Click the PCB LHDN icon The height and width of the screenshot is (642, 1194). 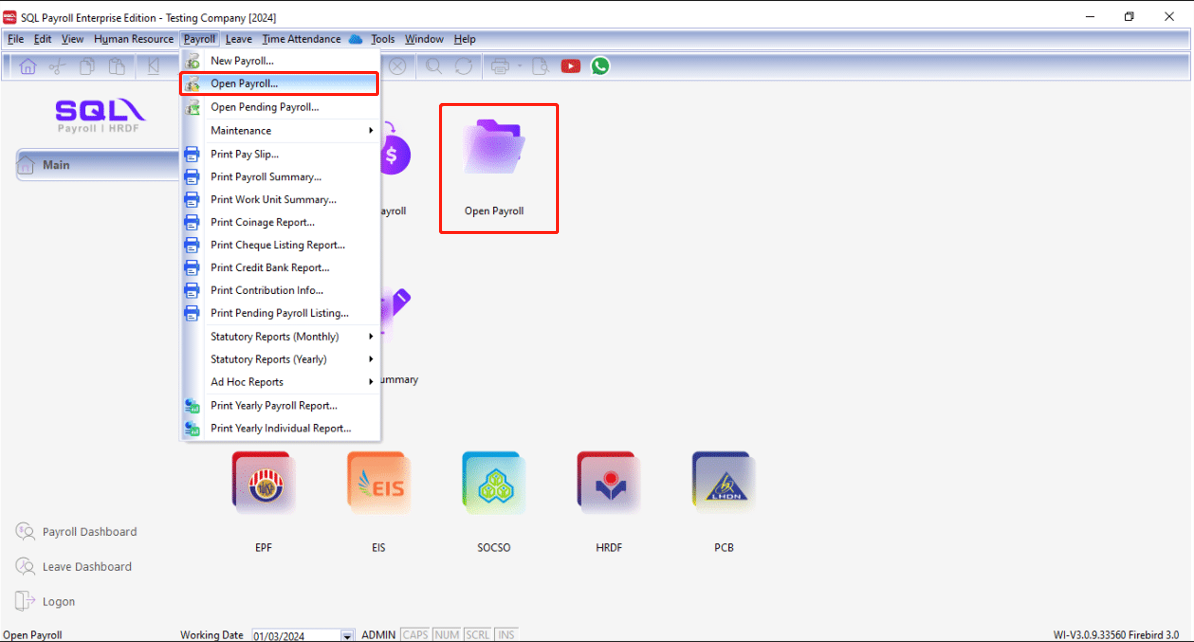(723, 484)
